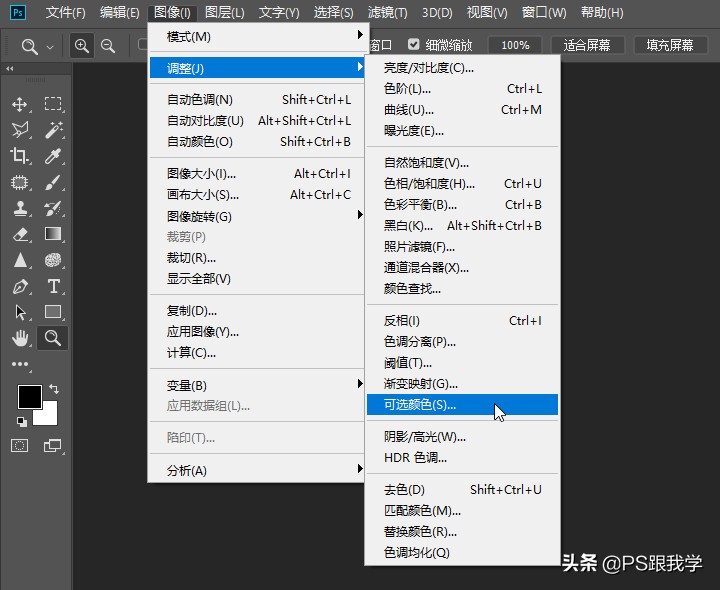
Task: Select the Crop tool
Action: click(x=19, y=156)
